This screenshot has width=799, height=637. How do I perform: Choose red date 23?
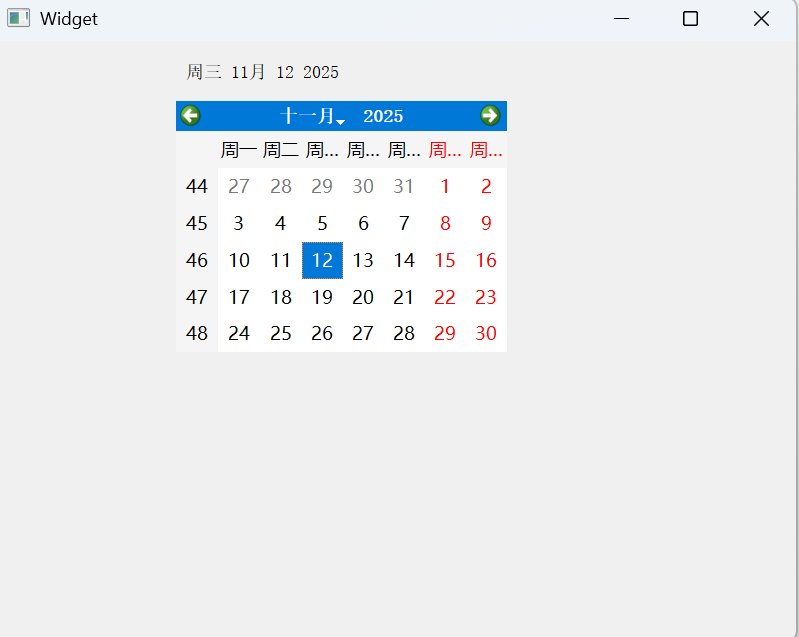tap(486, 297)
